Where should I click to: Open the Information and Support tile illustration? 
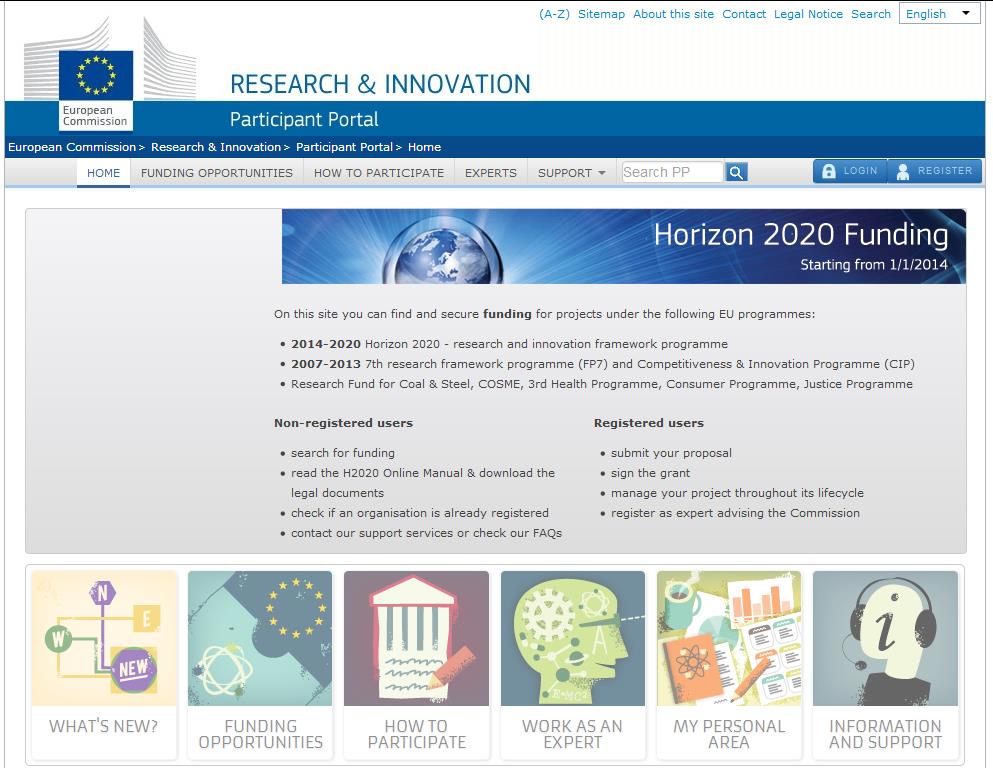point(885,638)
